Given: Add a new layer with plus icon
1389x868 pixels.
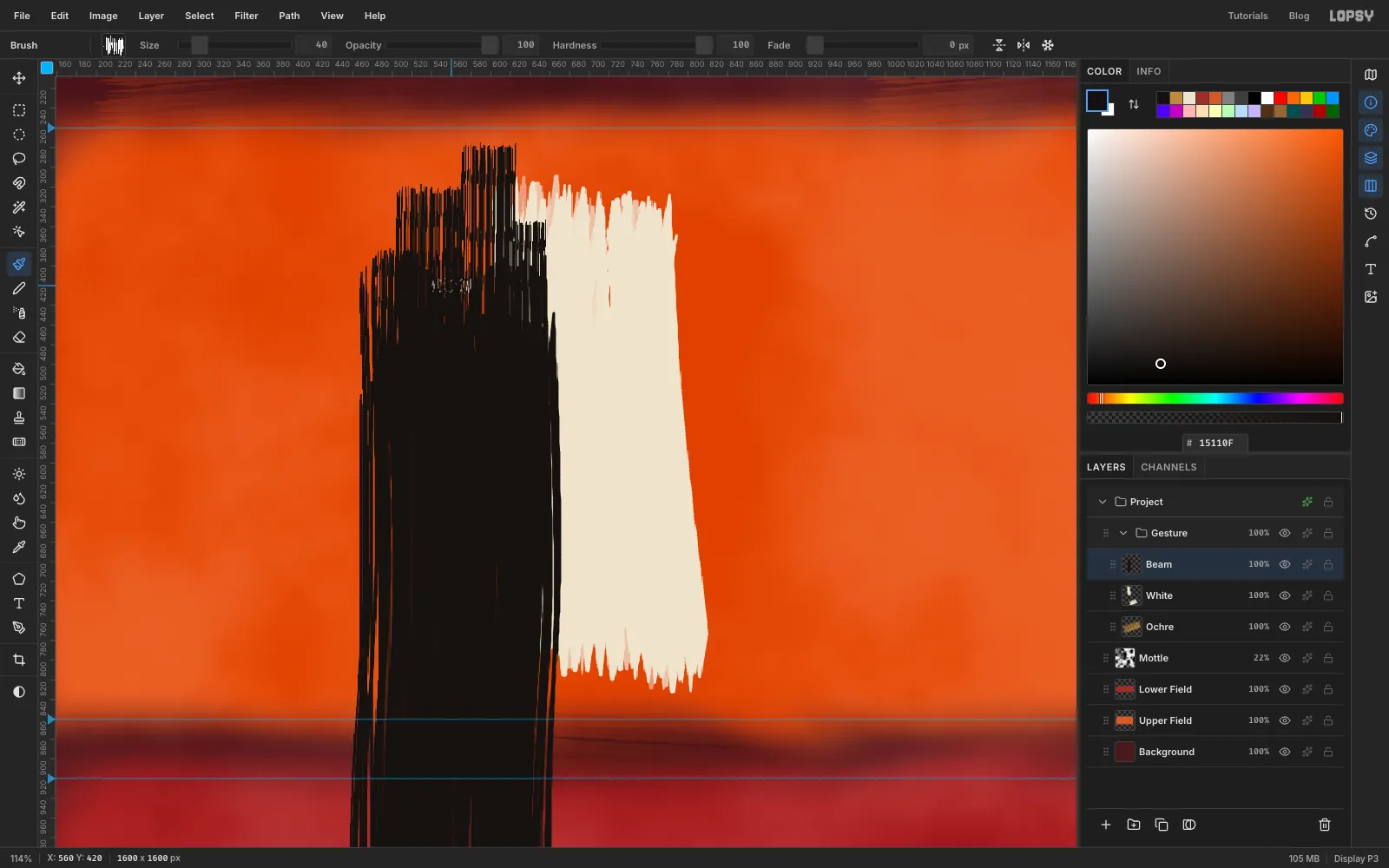Looking at the screenshot, I should coord(1106,825).
